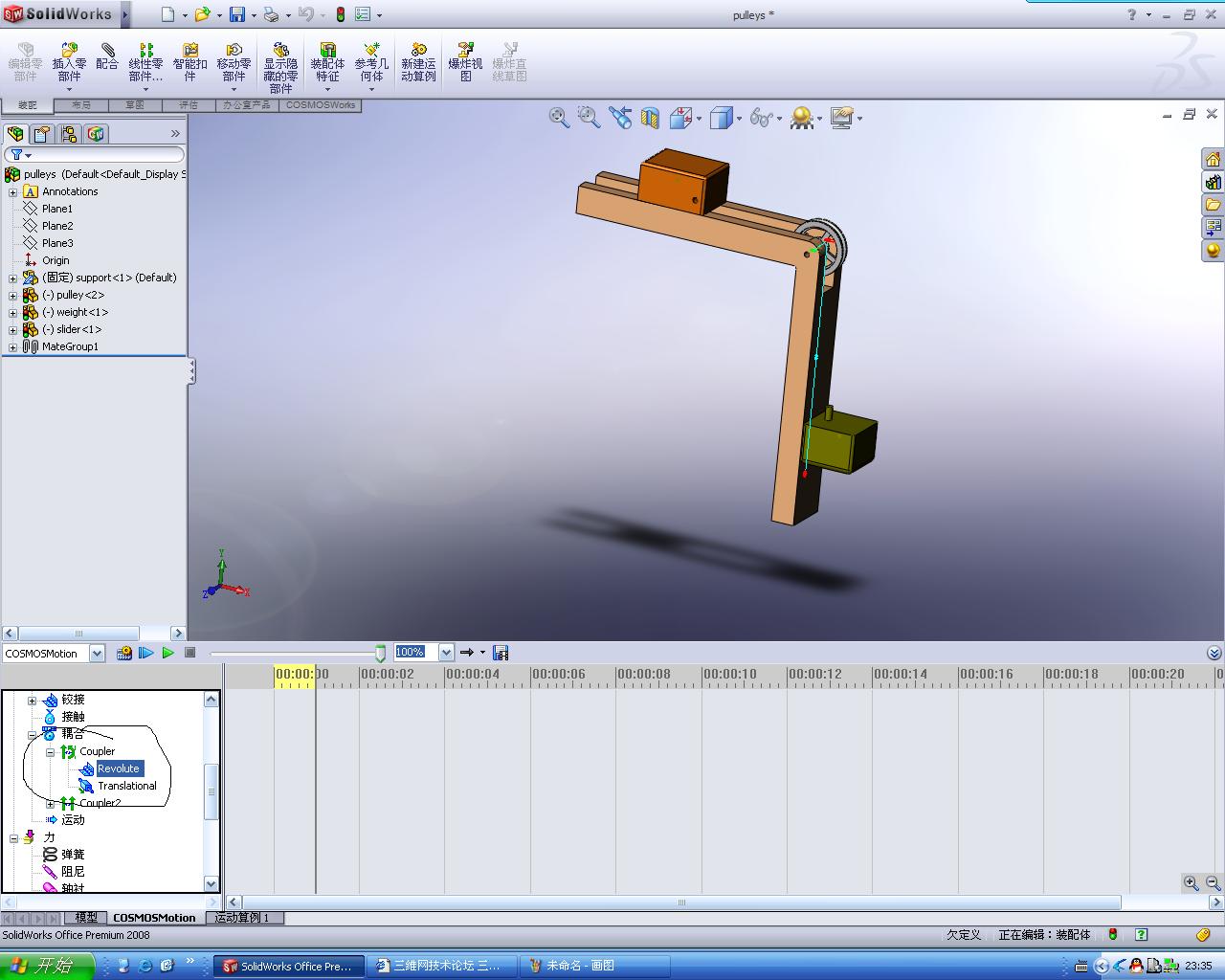Click the Save Animation icon
1225x980 pixels.
(501, 653)
